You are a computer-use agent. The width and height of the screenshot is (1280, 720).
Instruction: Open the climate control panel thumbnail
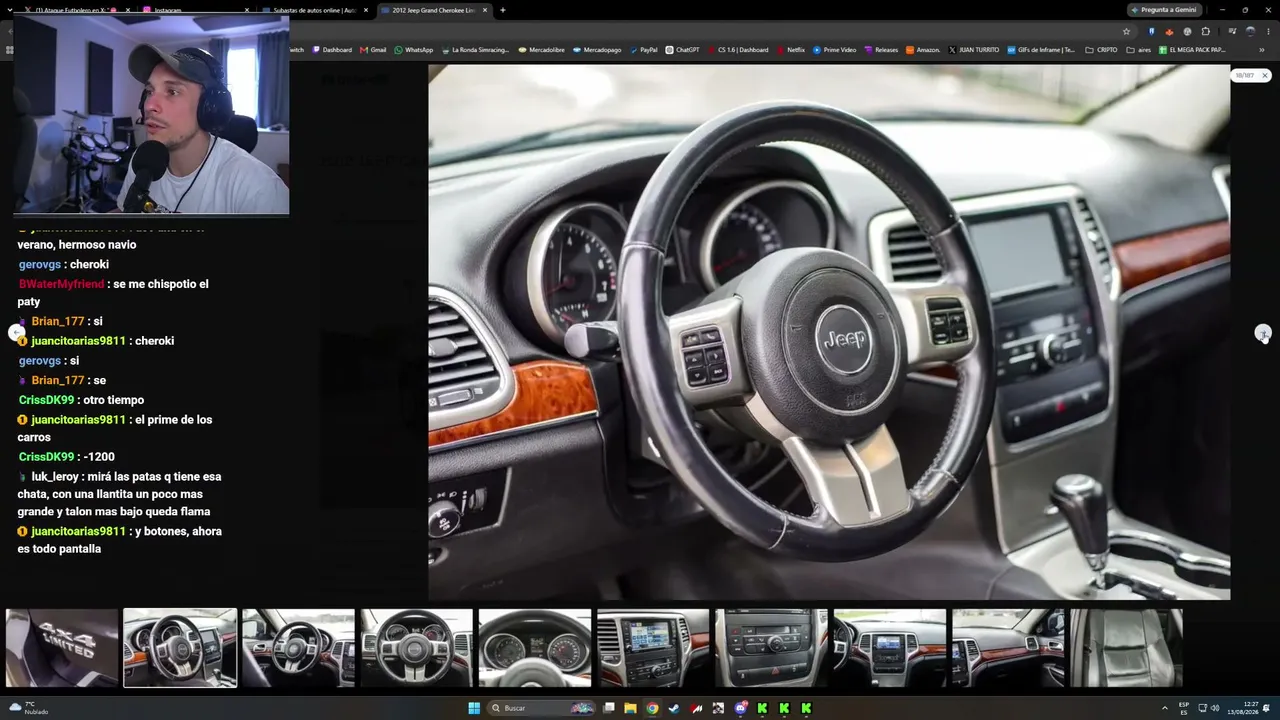(771, 648)
